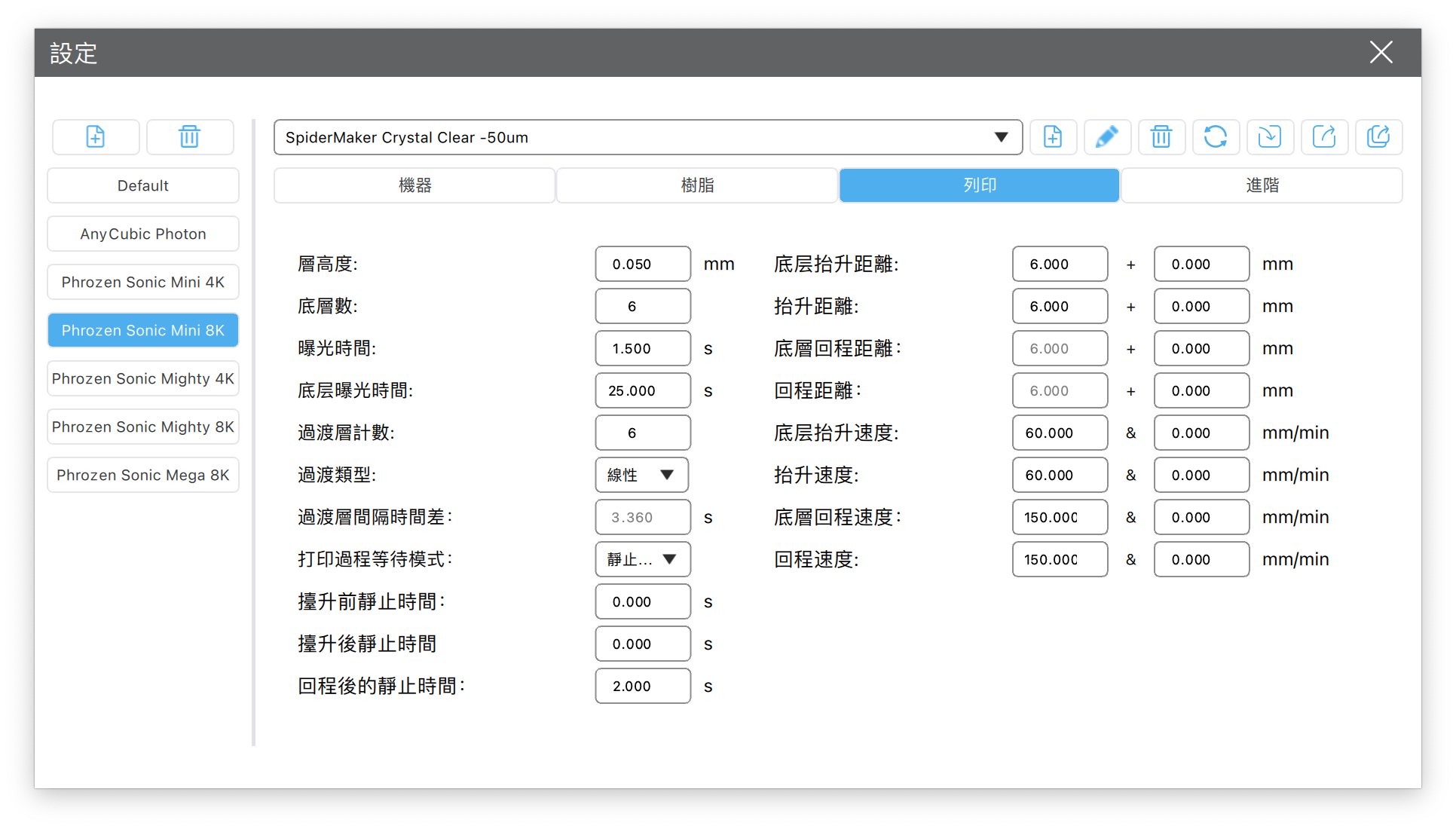Select the AnyCubic Photon machine
The height and width of the screenshot is (829, 1456).
click(143, 234)
